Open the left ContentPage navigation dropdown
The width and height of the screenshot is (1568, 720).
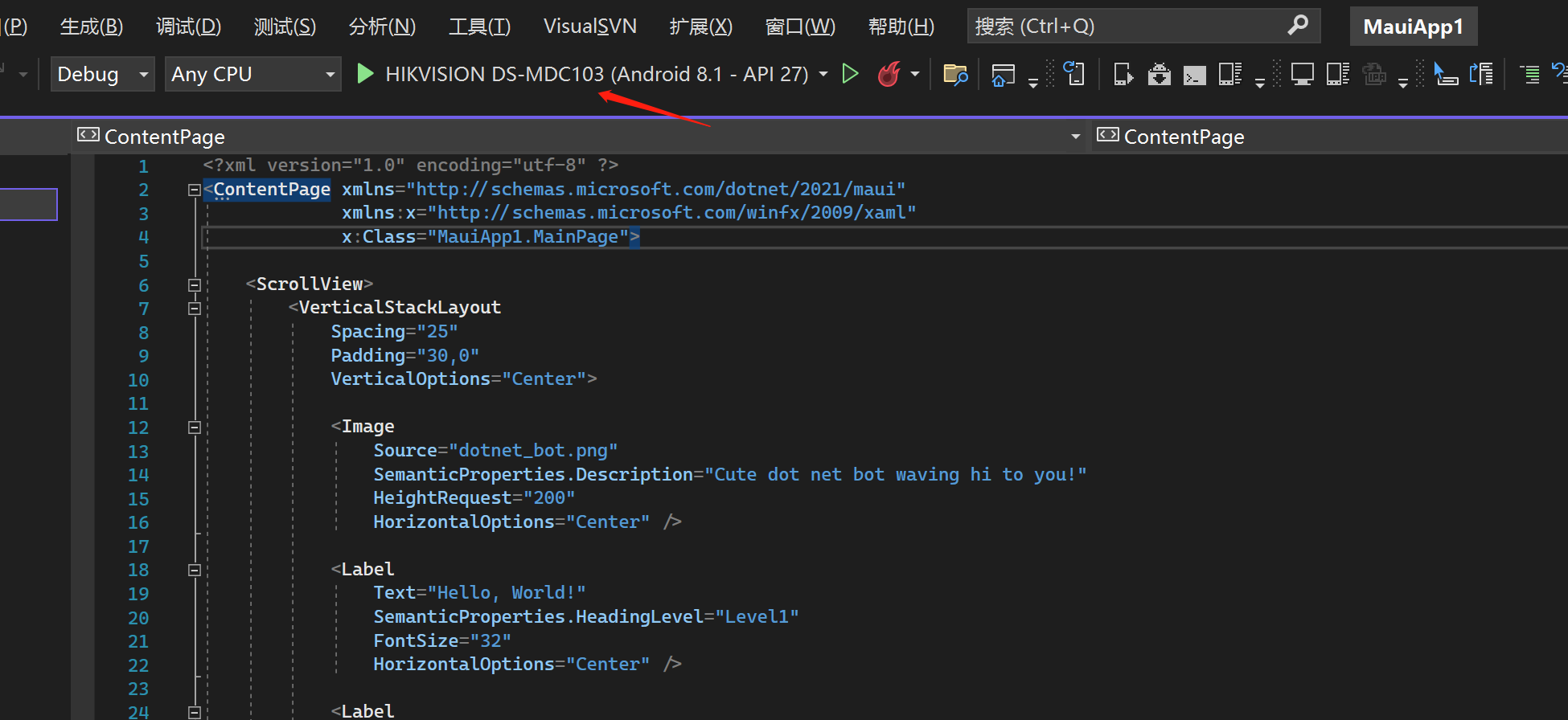(578, 137)
